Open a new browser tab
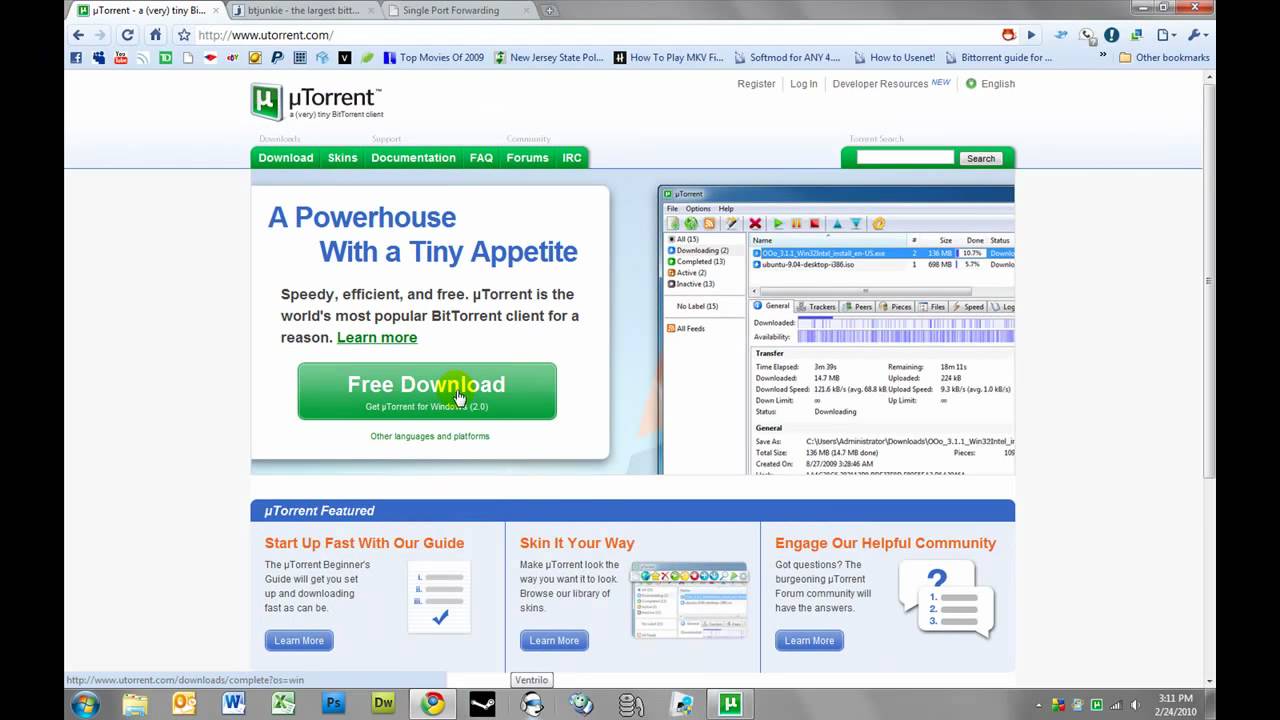 click(x=550, y=11)
